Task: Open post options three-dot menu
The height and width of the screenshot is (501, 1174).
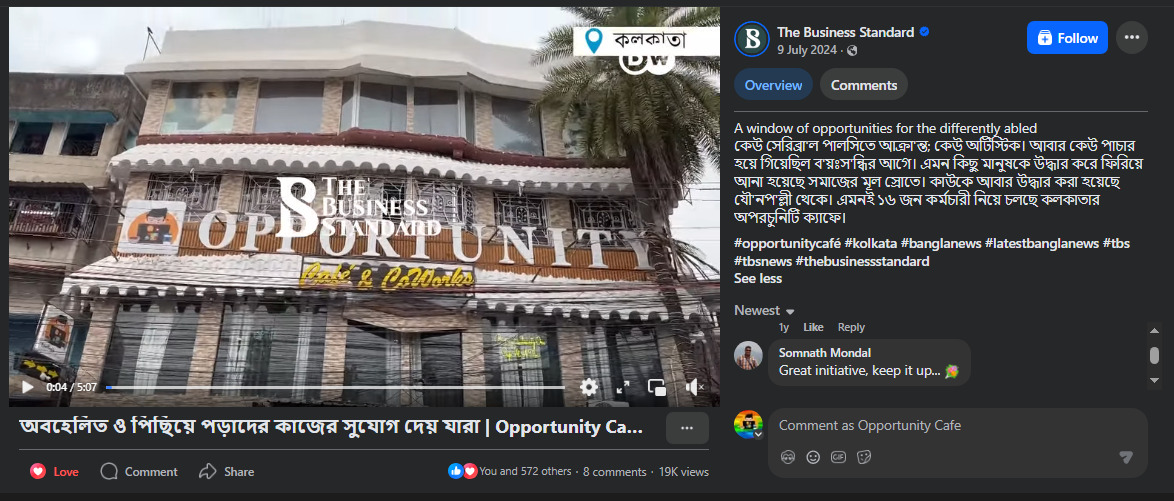Action: [x=1131, y=37]
